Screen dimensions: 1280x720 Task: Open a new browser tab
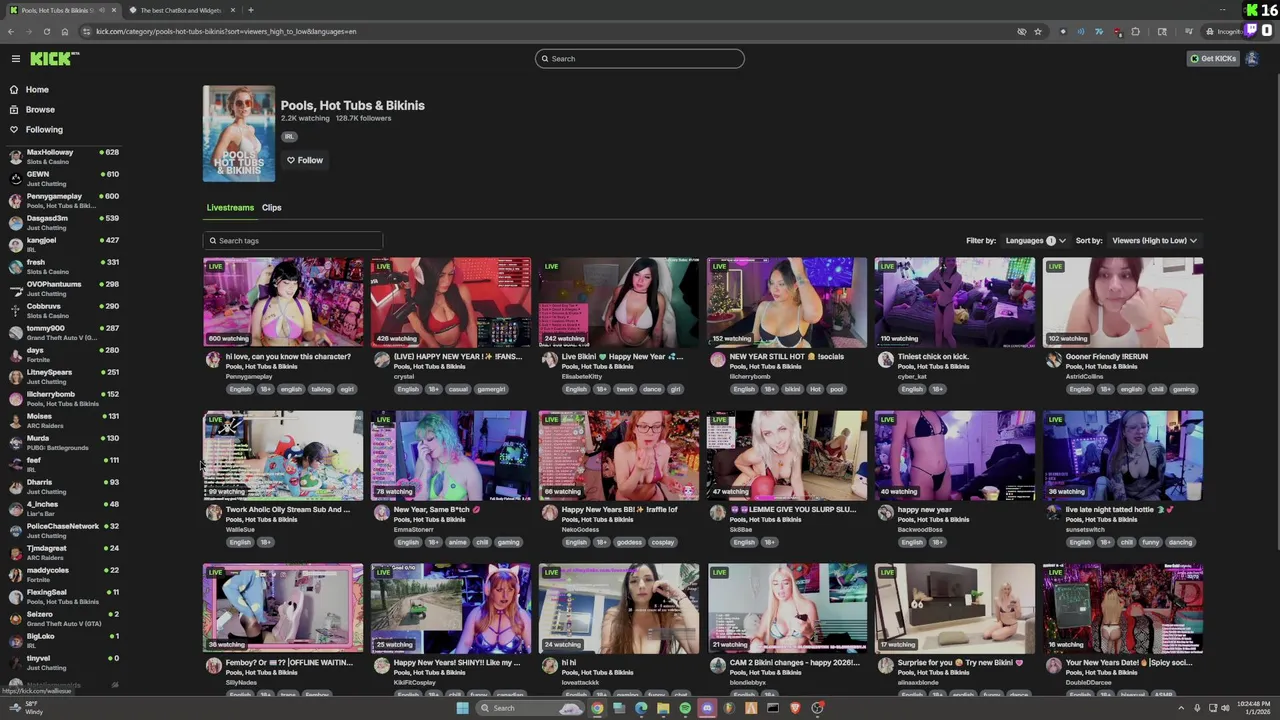point(250,10)
